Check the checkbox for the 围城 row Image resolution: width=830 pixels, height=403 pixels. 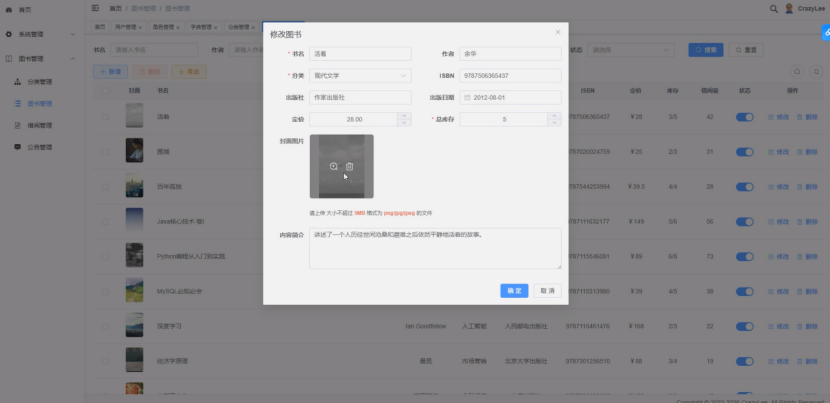coord(105,152)
